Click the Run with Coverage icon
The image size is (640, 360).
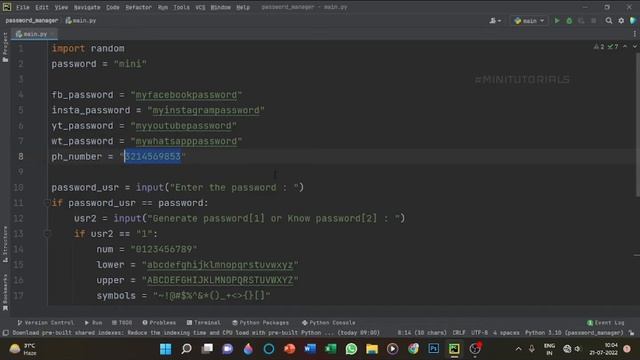pos(581,20)
